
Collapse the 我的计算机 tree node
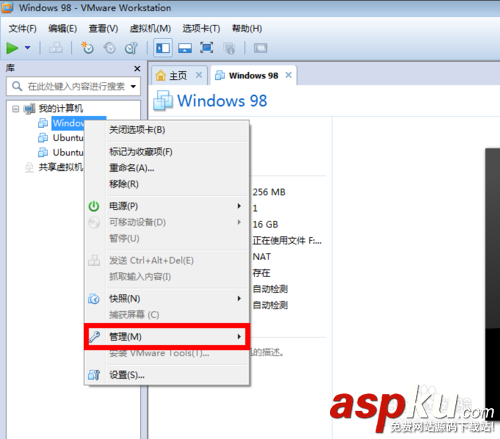click(15, 109)
